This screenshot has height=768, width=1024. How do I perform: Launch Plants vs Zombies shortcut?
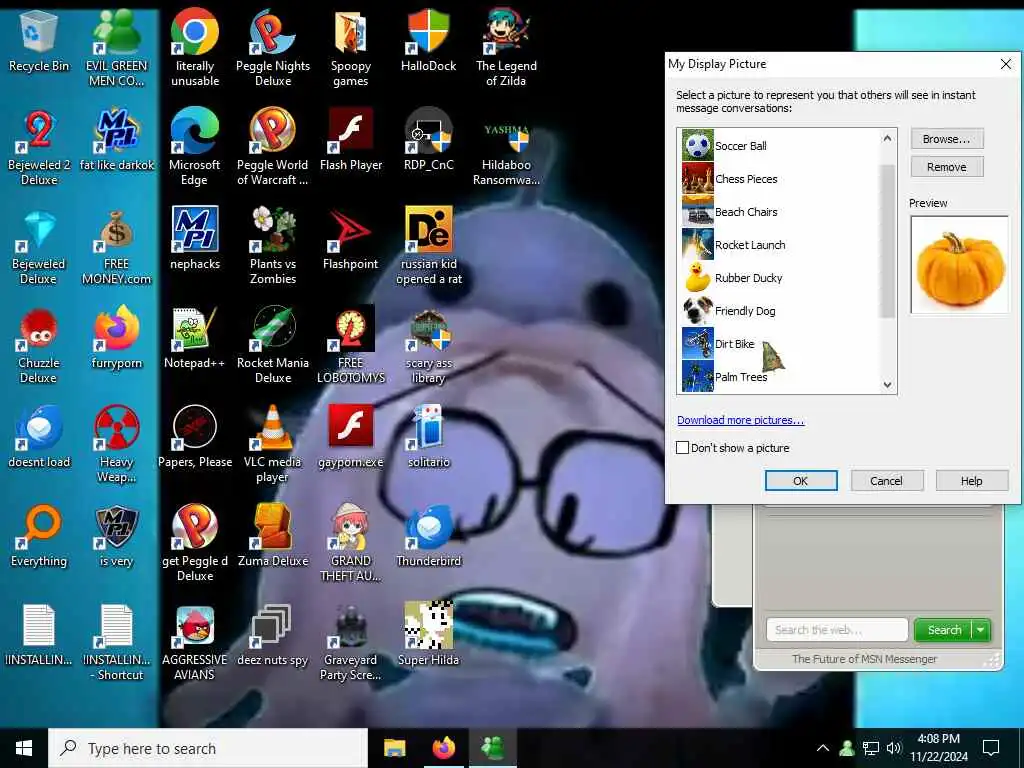[272, 248]
